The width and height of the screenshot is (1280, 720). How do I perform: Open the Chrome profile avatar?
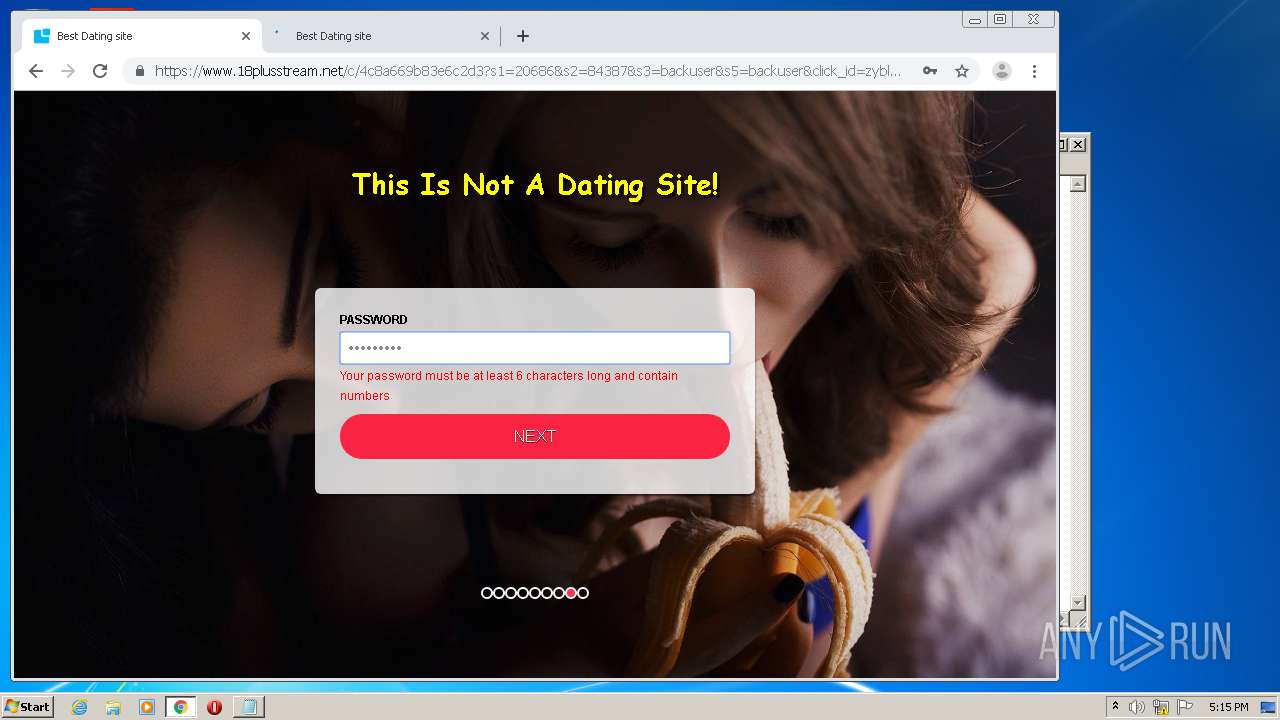pos(1001,71)
